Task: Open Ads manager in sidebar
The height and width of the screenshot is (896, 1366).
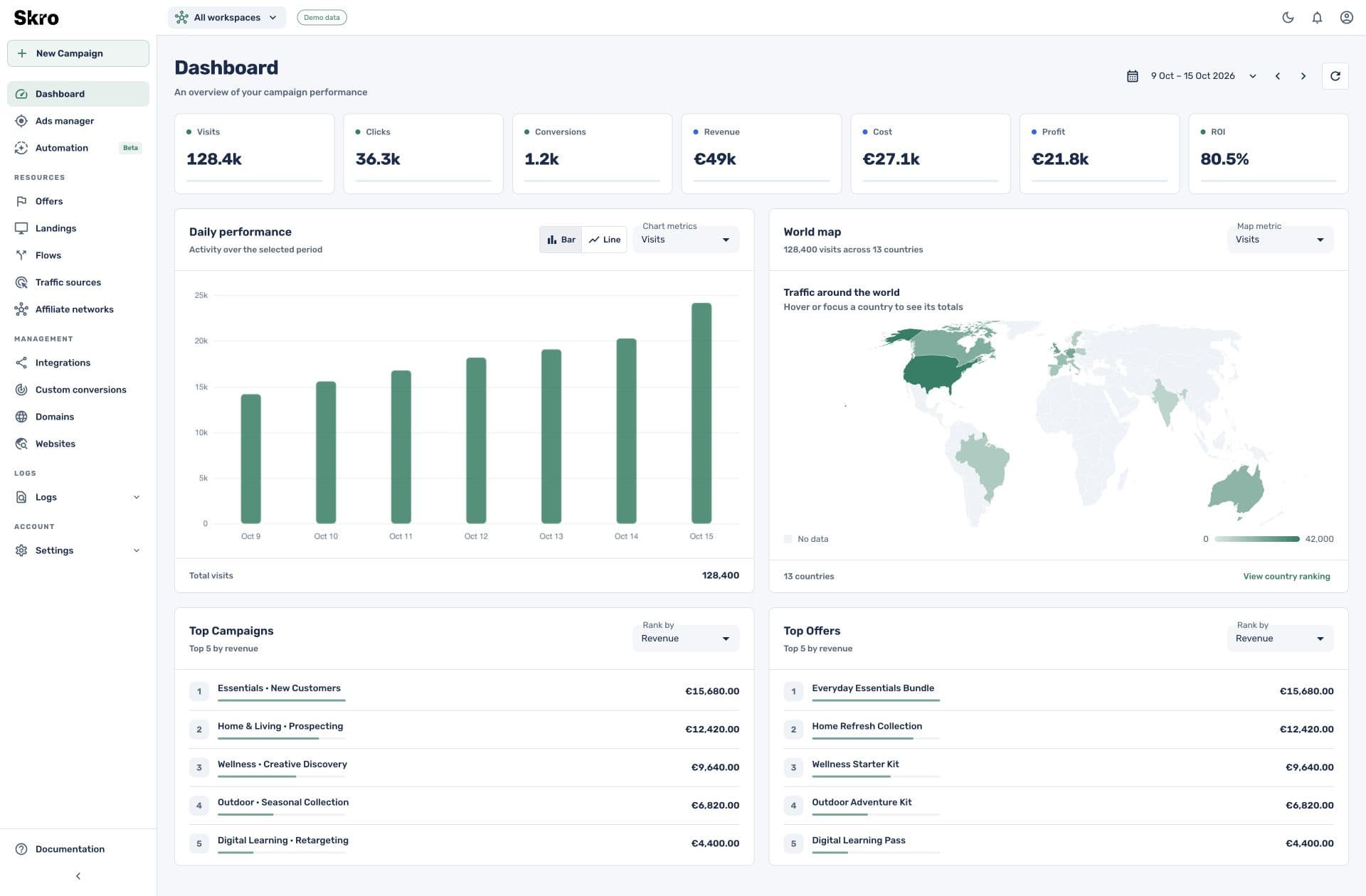Action: [x=78, y=121]
